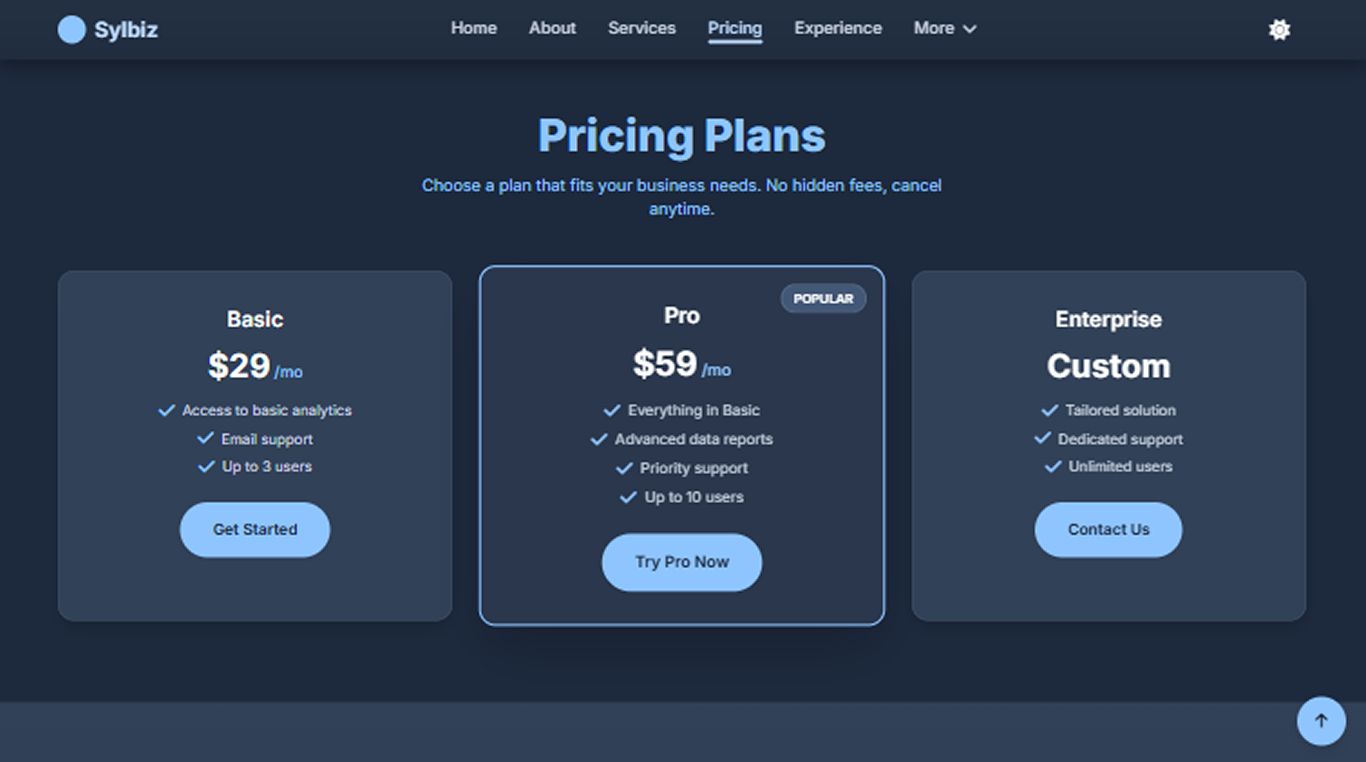
Task: Click the scroll-to-top arrow button
Action: click(1321, 720)
